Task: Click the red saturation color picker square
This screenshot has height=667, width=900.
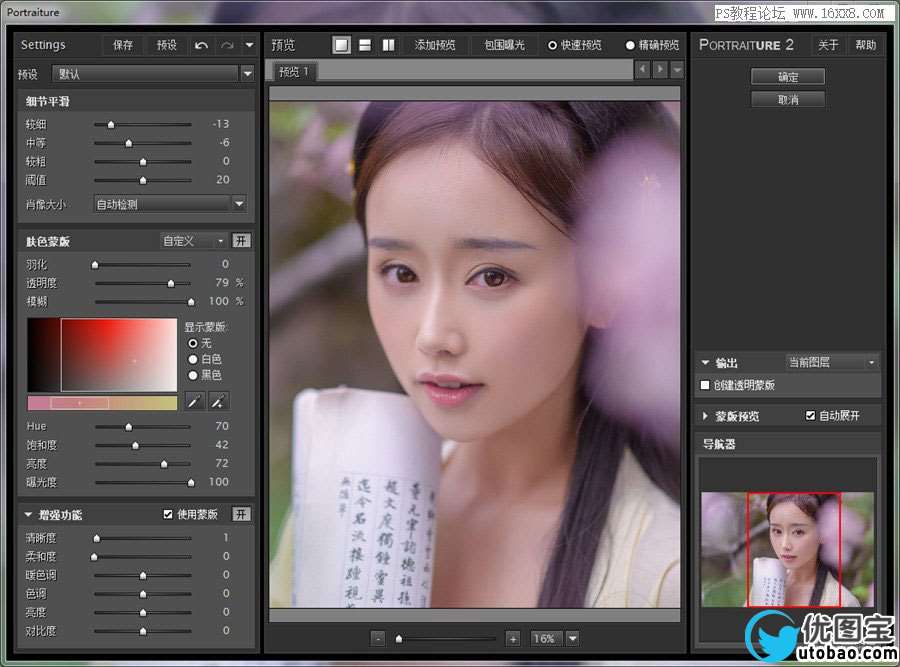Action: point(119,355)
